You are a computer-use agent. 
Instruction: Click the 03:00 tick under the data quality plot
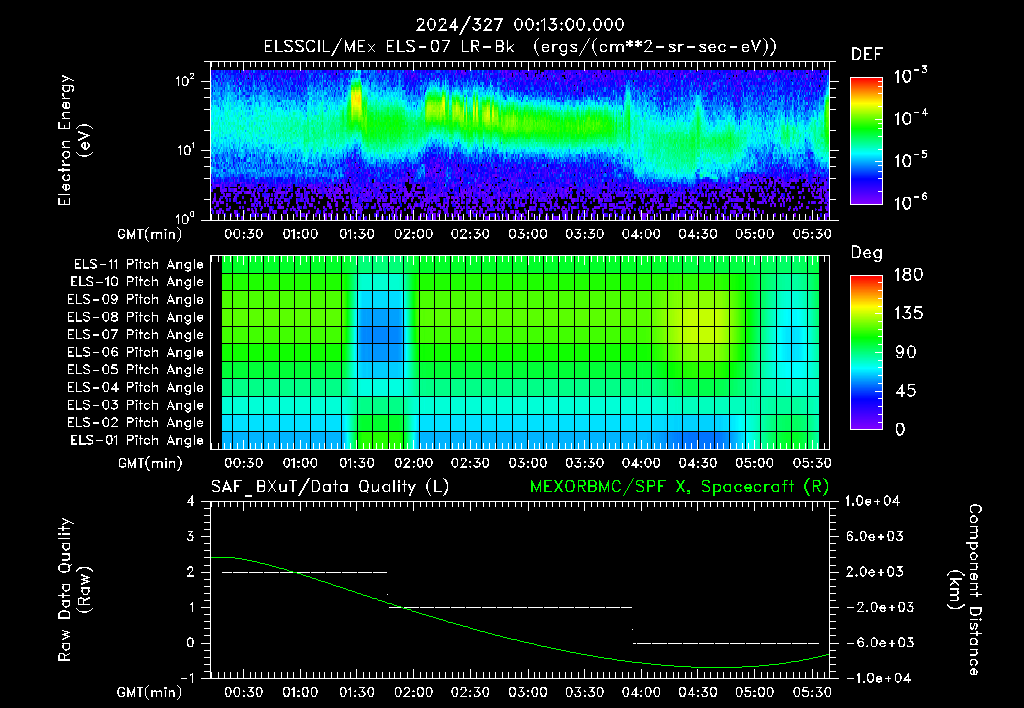527,692
